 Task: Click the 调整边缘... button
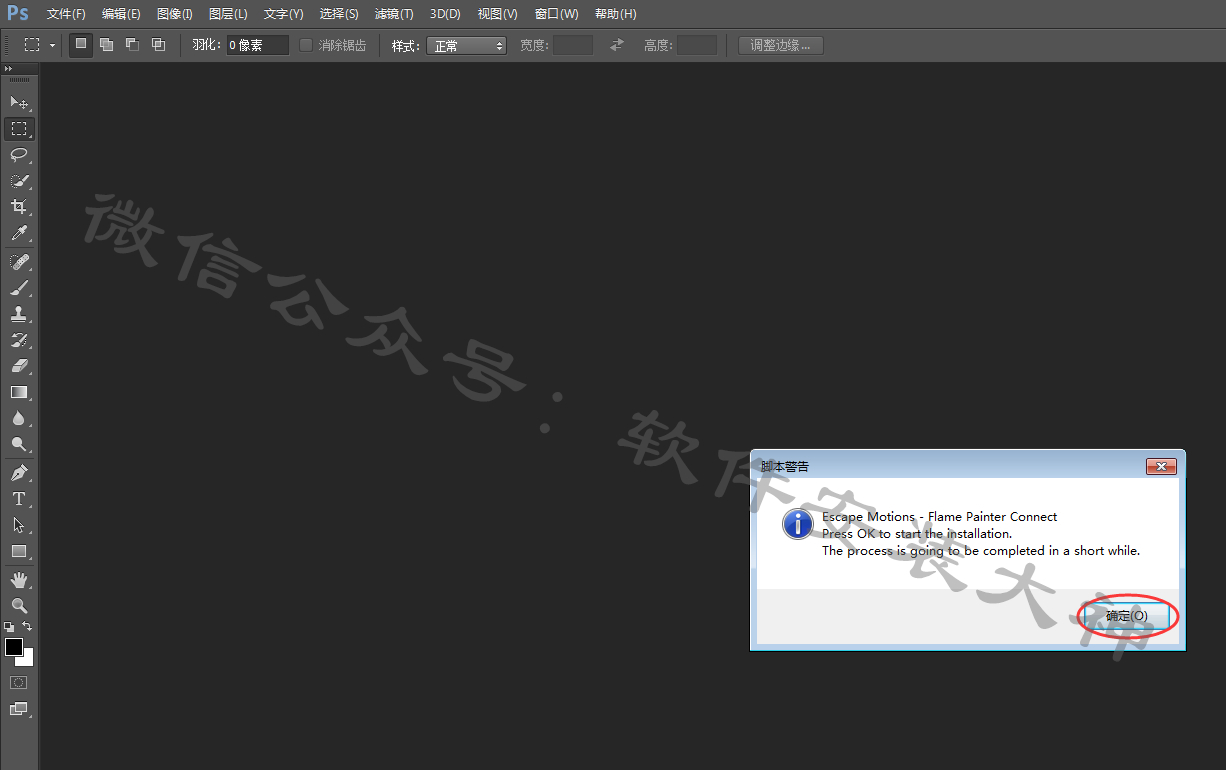(x=780, y=45)
